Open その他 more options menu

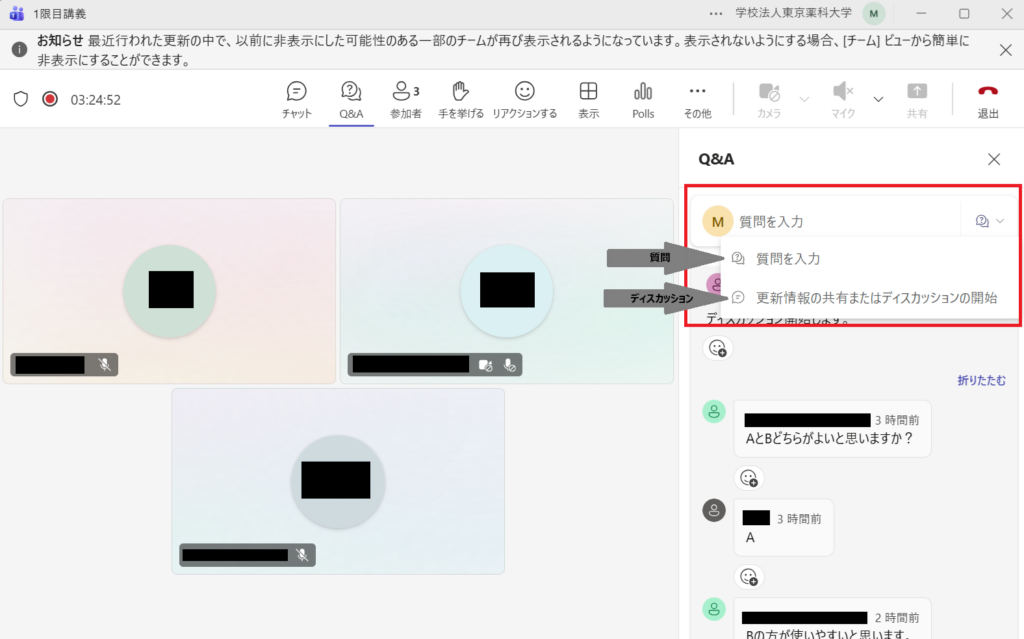point(697,100)
